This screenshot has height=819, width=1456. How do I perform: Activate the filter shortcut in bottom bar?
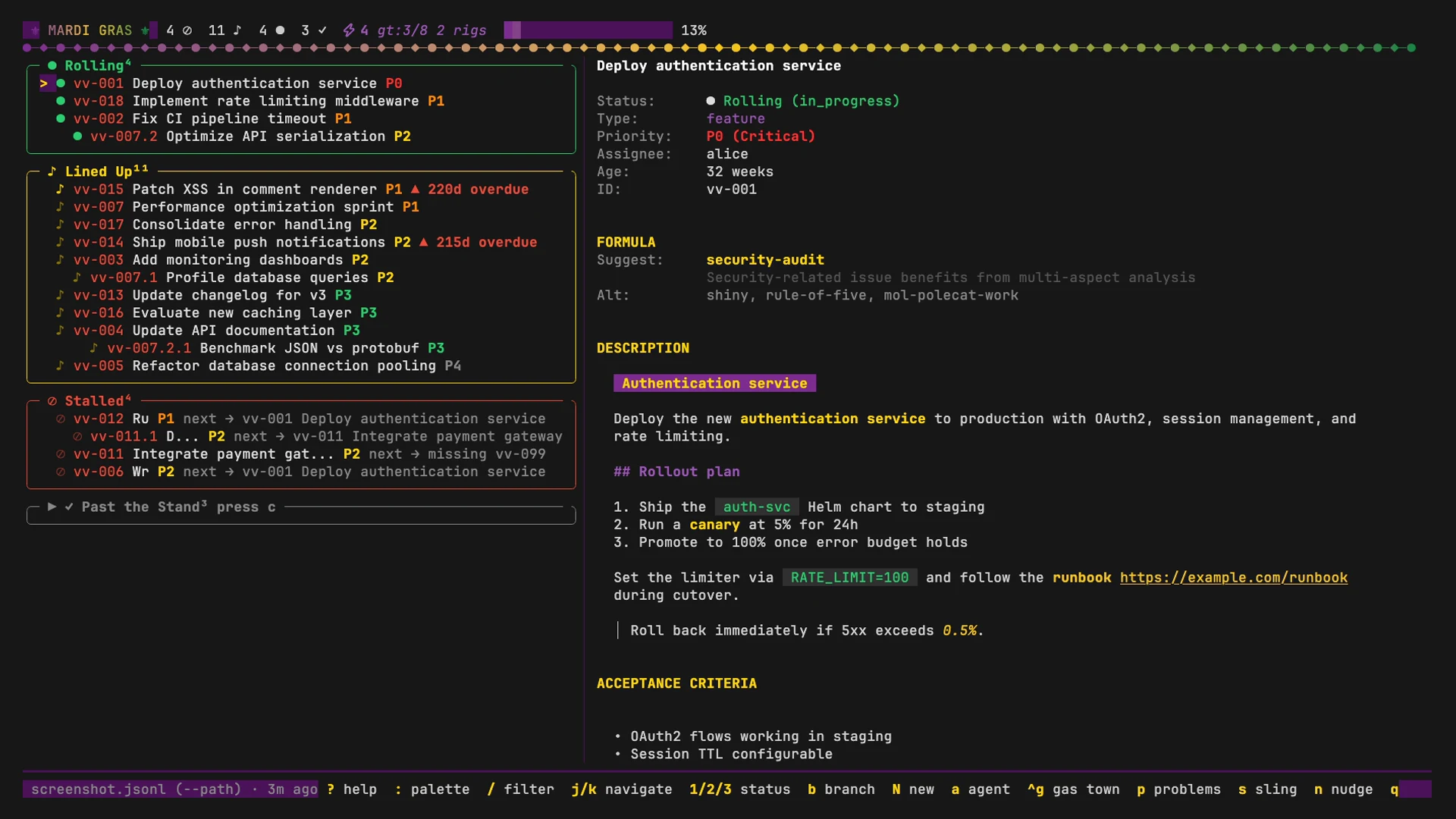pos(521,789)
